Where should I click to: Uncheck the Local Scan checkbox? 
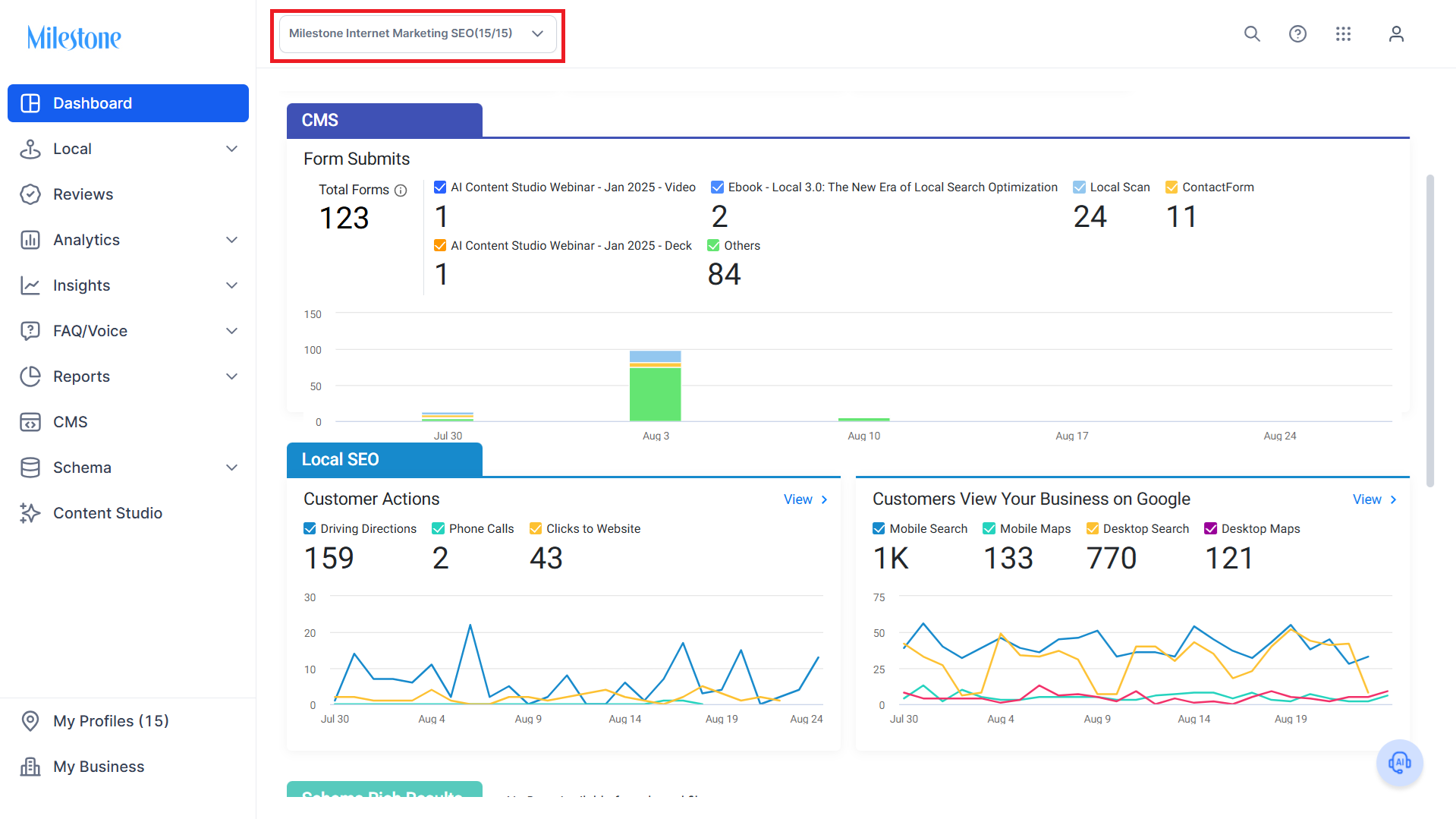point(1079,187)
